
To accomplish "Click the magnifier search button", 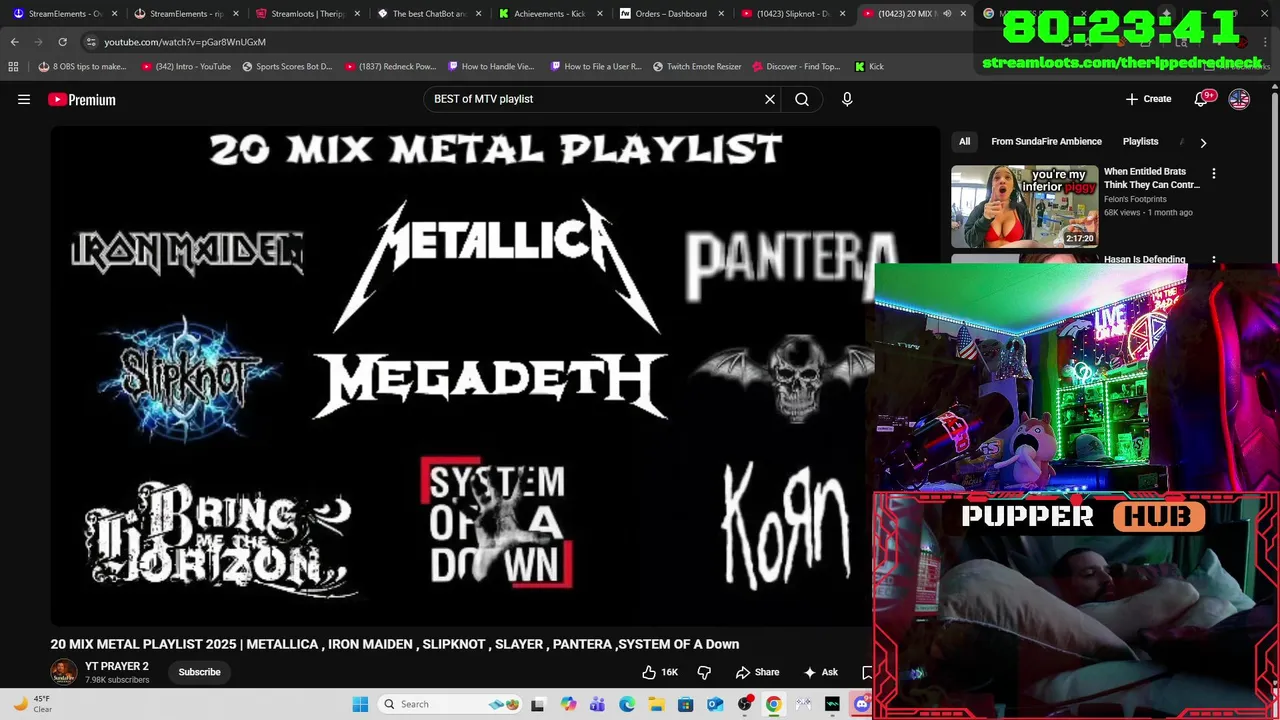I will [x=802, y=99].
